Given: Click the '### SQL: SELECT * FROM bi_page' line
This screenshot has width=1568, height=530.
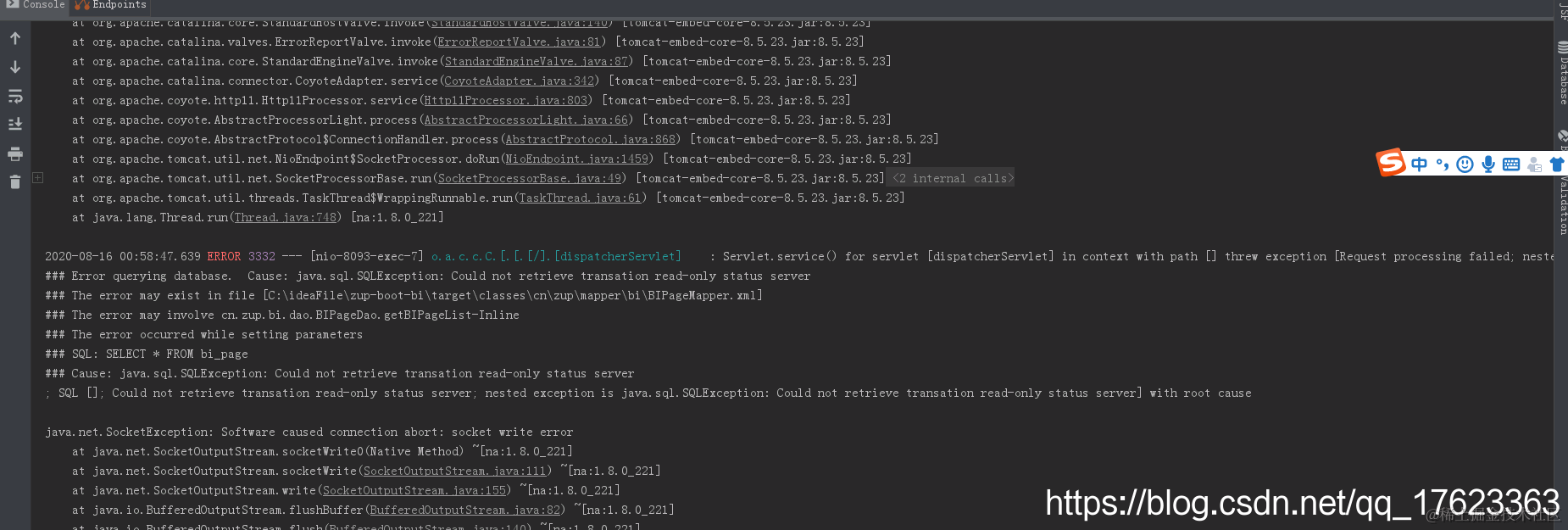Looking at the screenshot, I should (147, 354).
